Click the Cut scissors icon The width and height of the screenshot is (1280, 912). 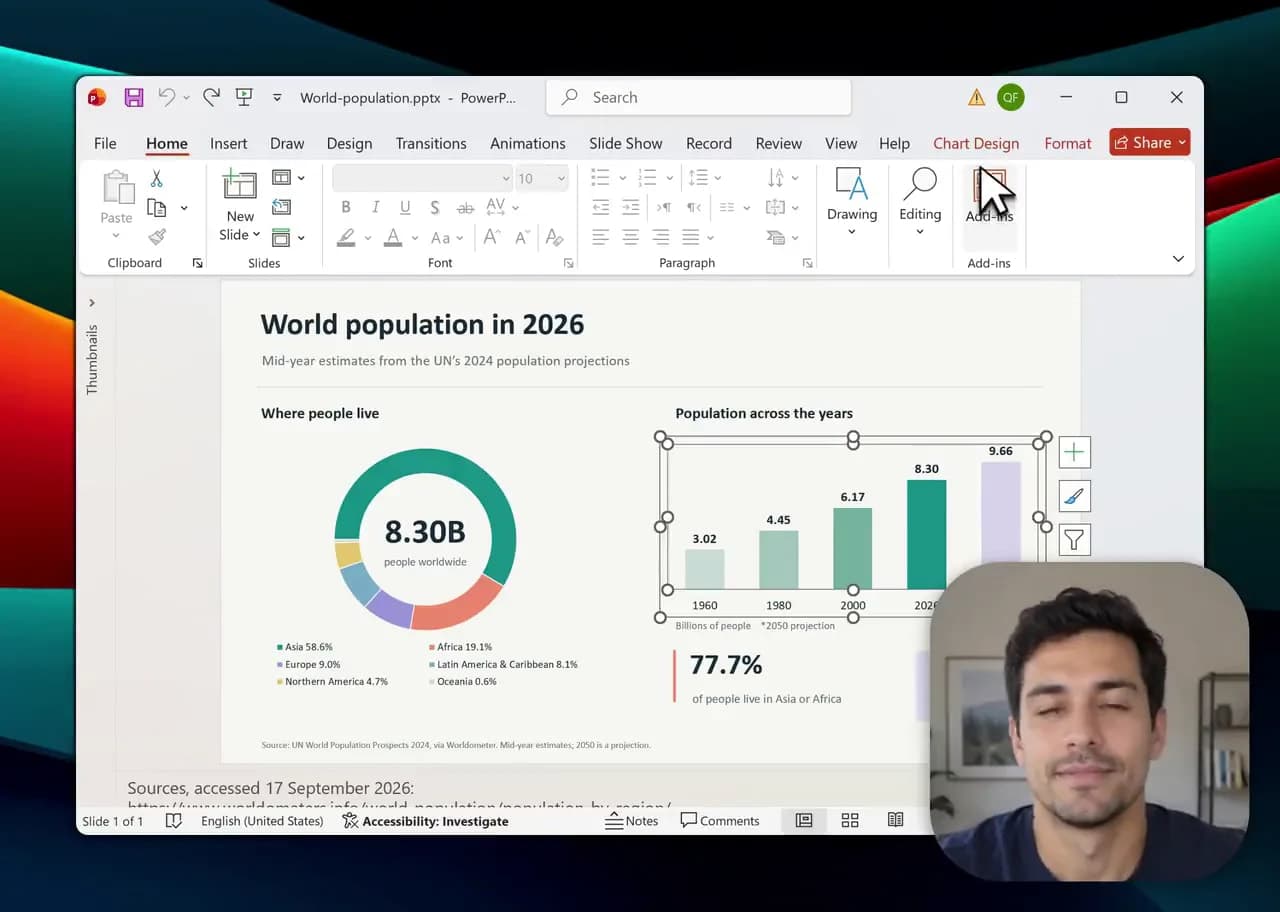pyautogui.click(x=157, y=179)
